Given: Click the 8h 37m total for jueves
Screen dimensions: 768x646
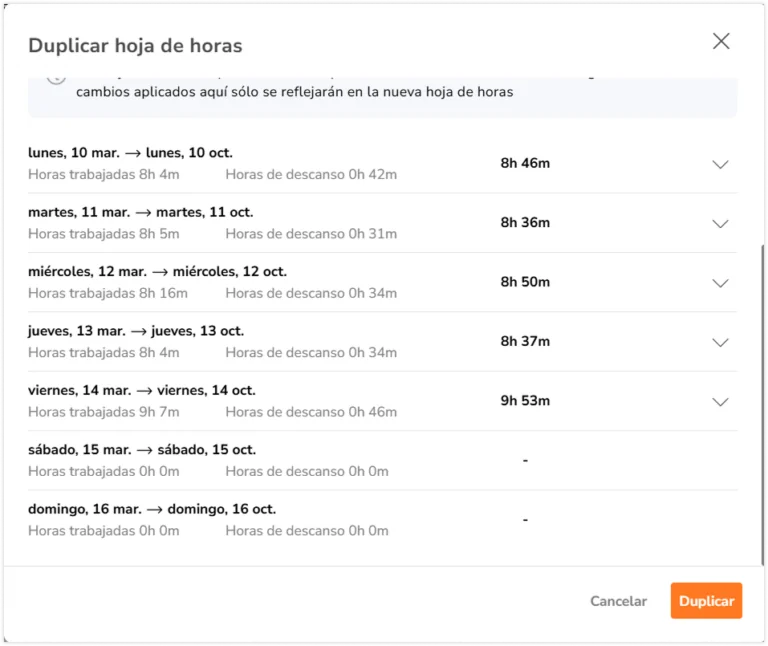Looking at the screenshot, I should pyautogui.click(x=525, y=341).
